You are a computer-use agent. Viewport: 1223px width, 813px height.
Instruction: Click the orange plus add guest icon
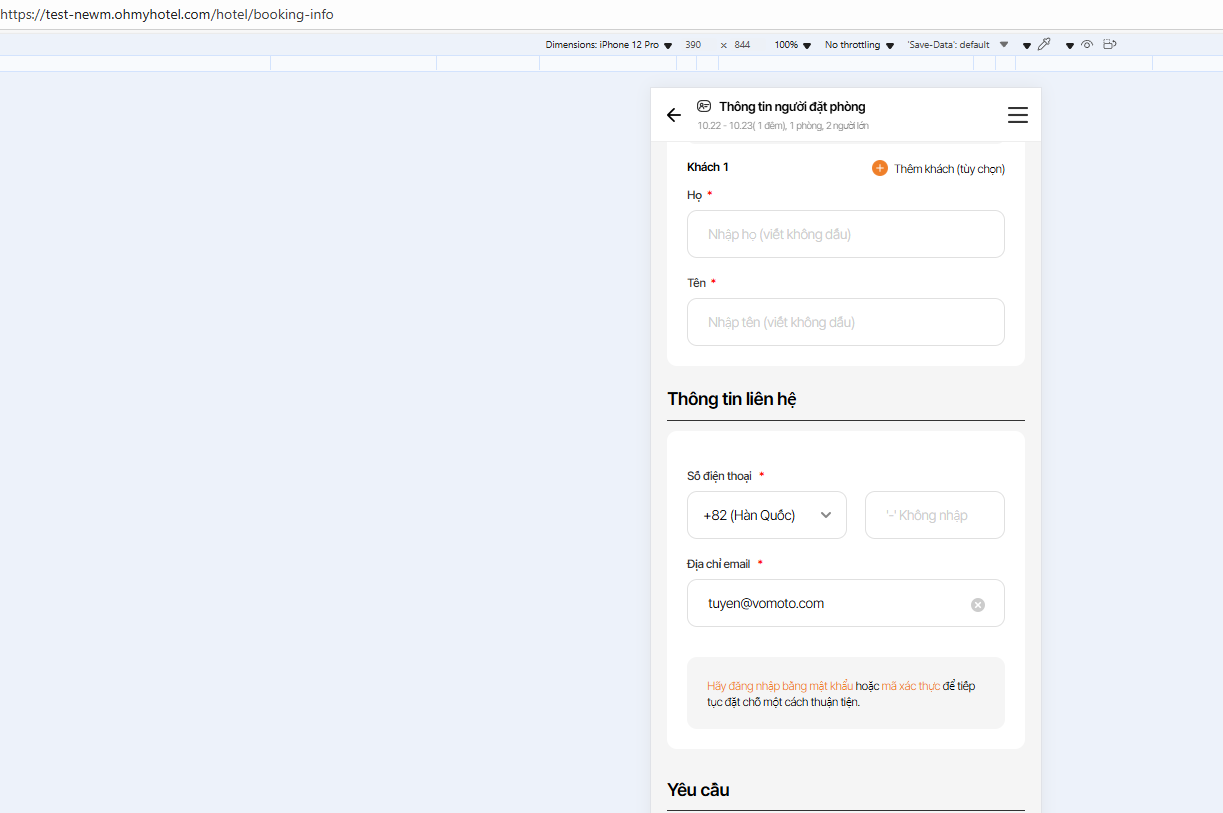click(x=880, y=168)
